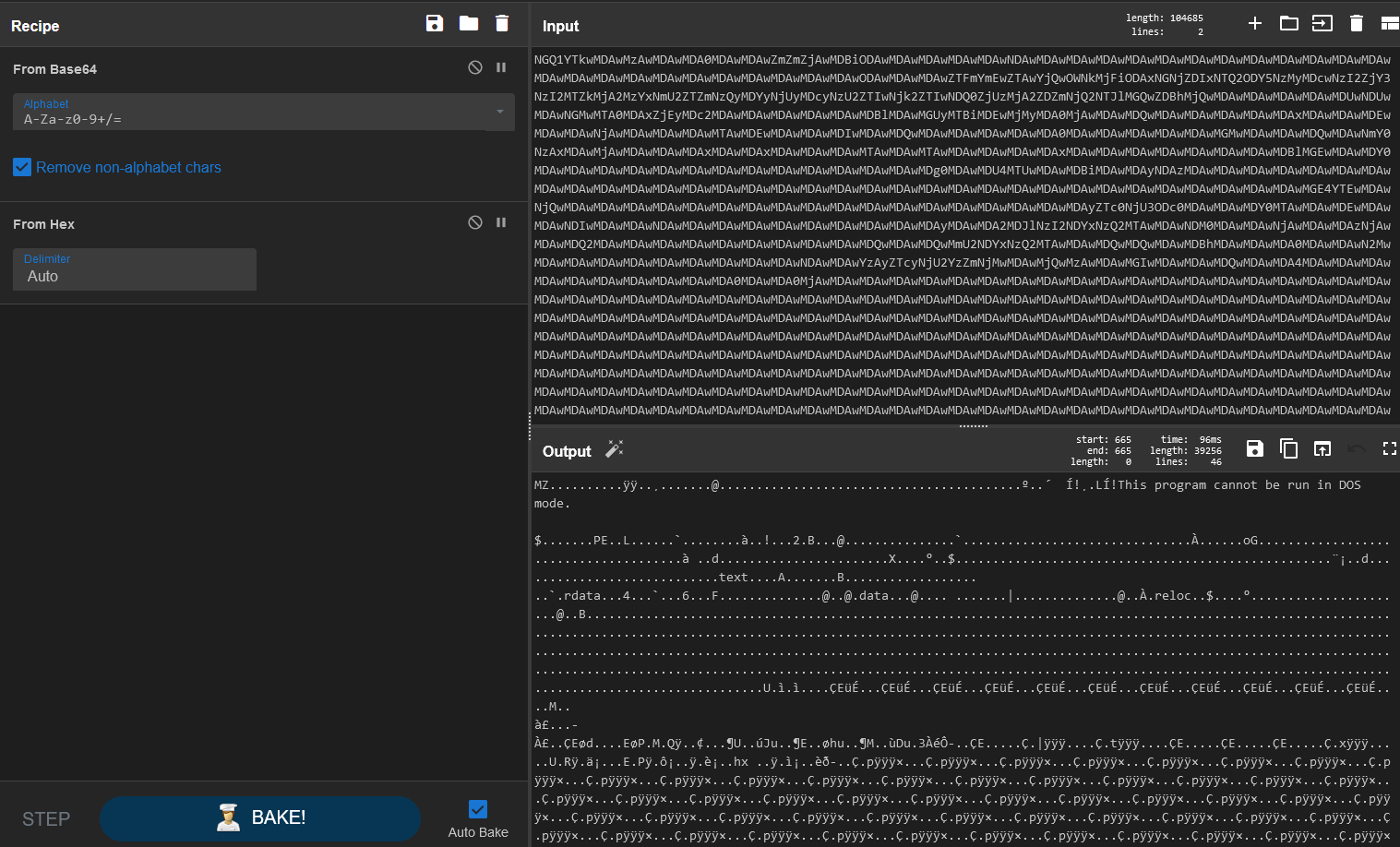1400x847 pixels.
Task: Save output to file
Action: 1255,448
